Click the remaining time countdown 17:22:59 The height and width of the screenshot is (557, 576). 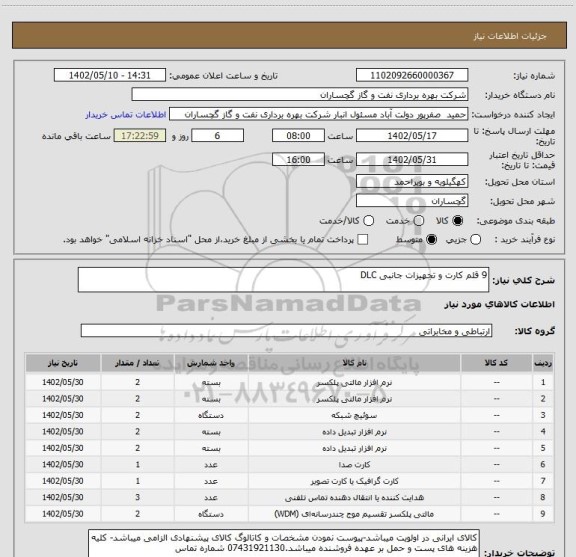[x=140, y=136]
